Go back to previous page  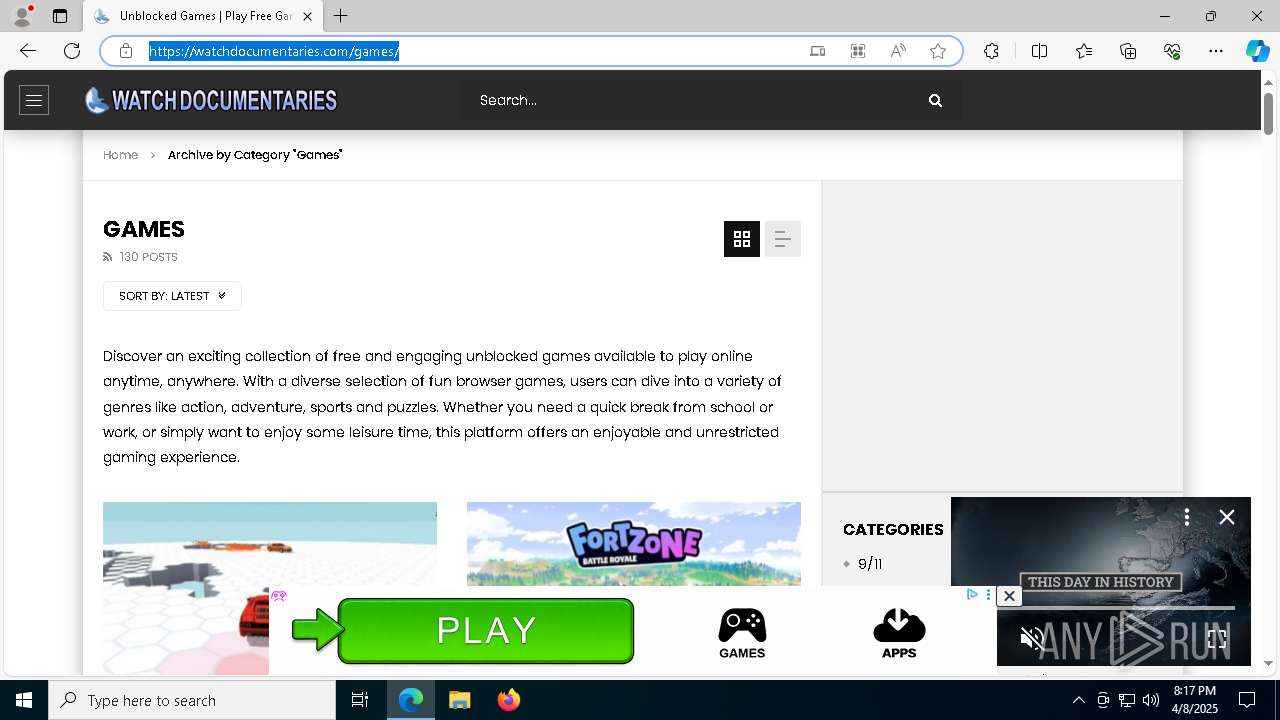tap(28, 51)
